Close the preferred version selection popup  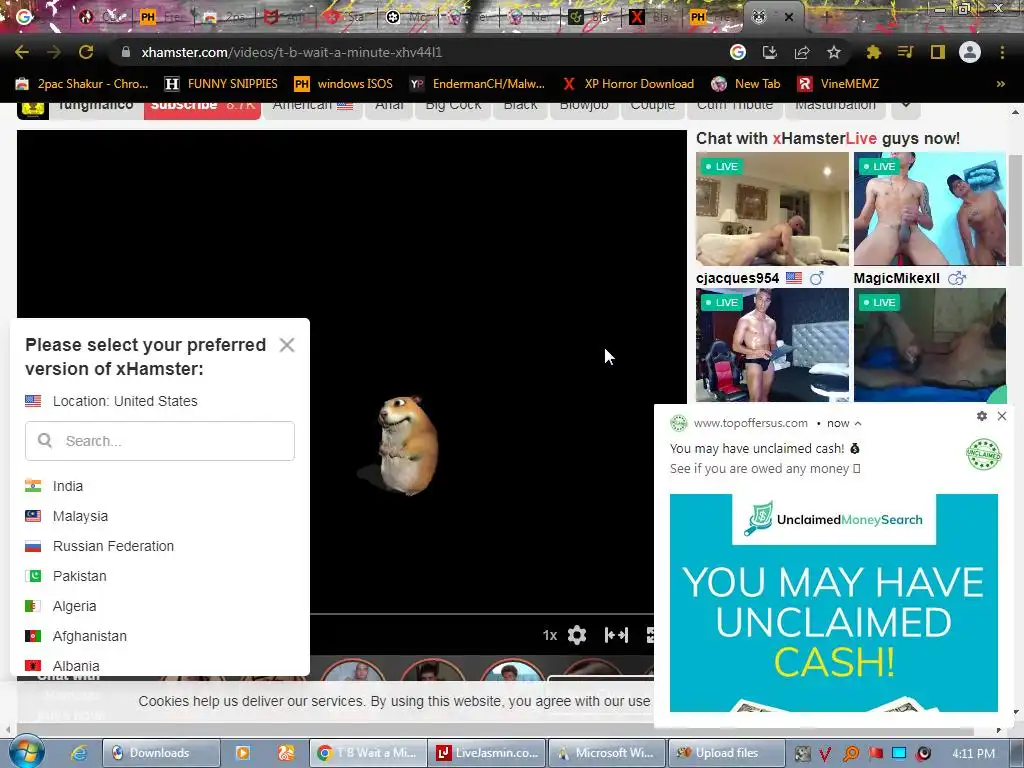pos(287,345)
